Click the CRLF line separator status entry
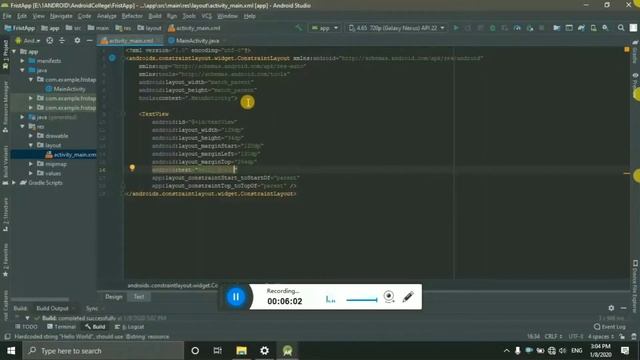This screenshot has height=360, width=640. click(553, 336)
